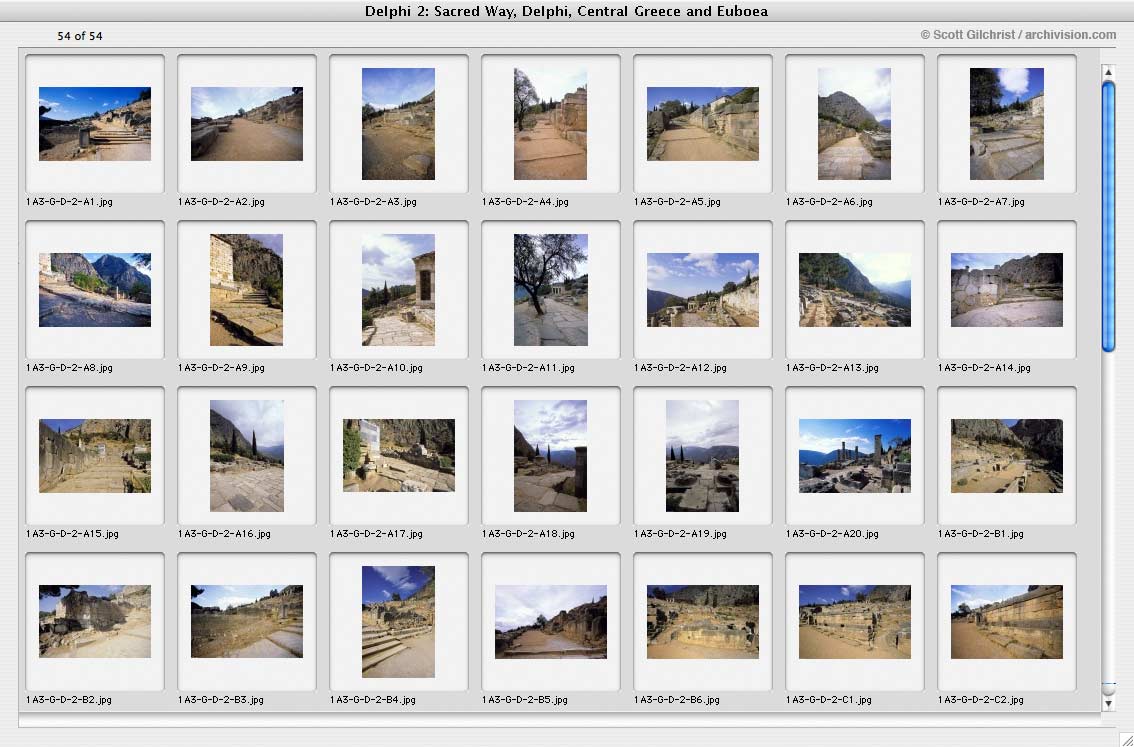Open image 1A3-G-D-2-A3.jpg
The image size is (1134, 747).
(398, 124)
